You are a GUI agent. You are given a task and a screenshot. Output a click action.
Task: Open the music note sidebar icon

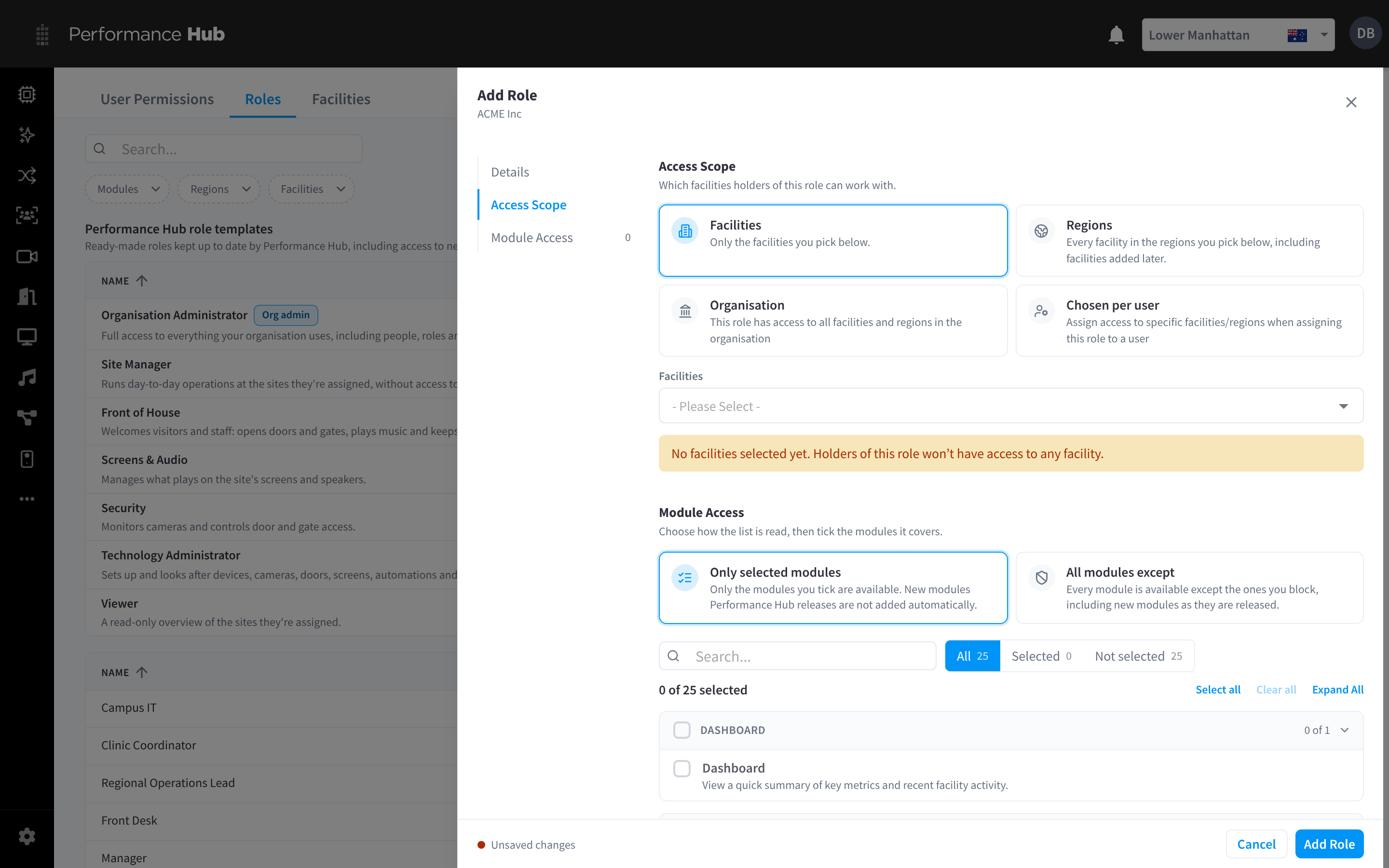pyautogui.click(x=27, y=377)
